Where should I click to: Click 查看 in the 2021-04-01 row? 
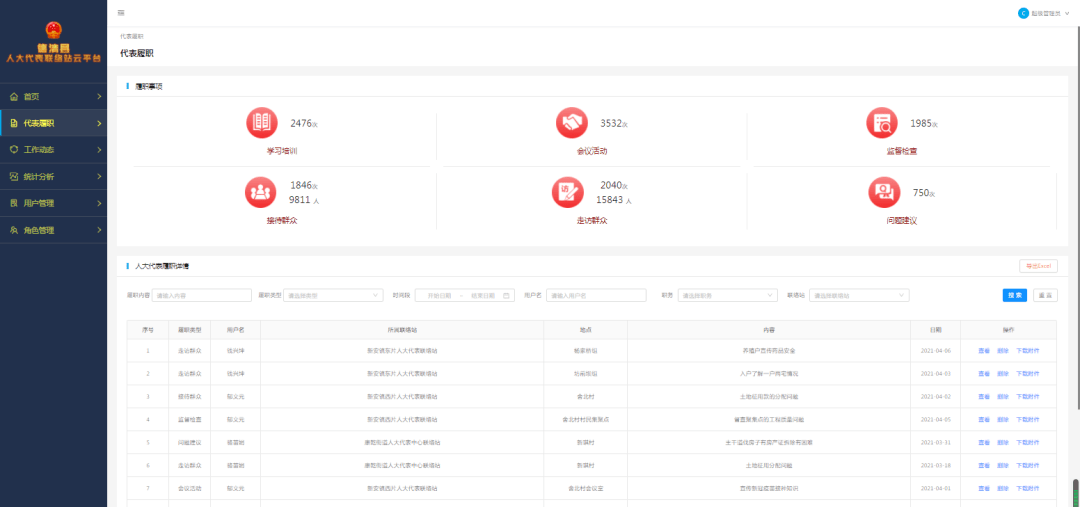pos(984,488)
